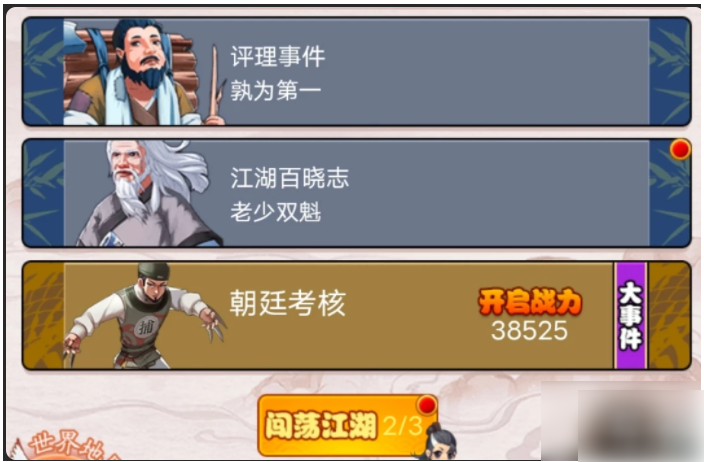Click the 江湖百晓志 title text
This screenshot has height=462, width=704.
tap(290, 178)
